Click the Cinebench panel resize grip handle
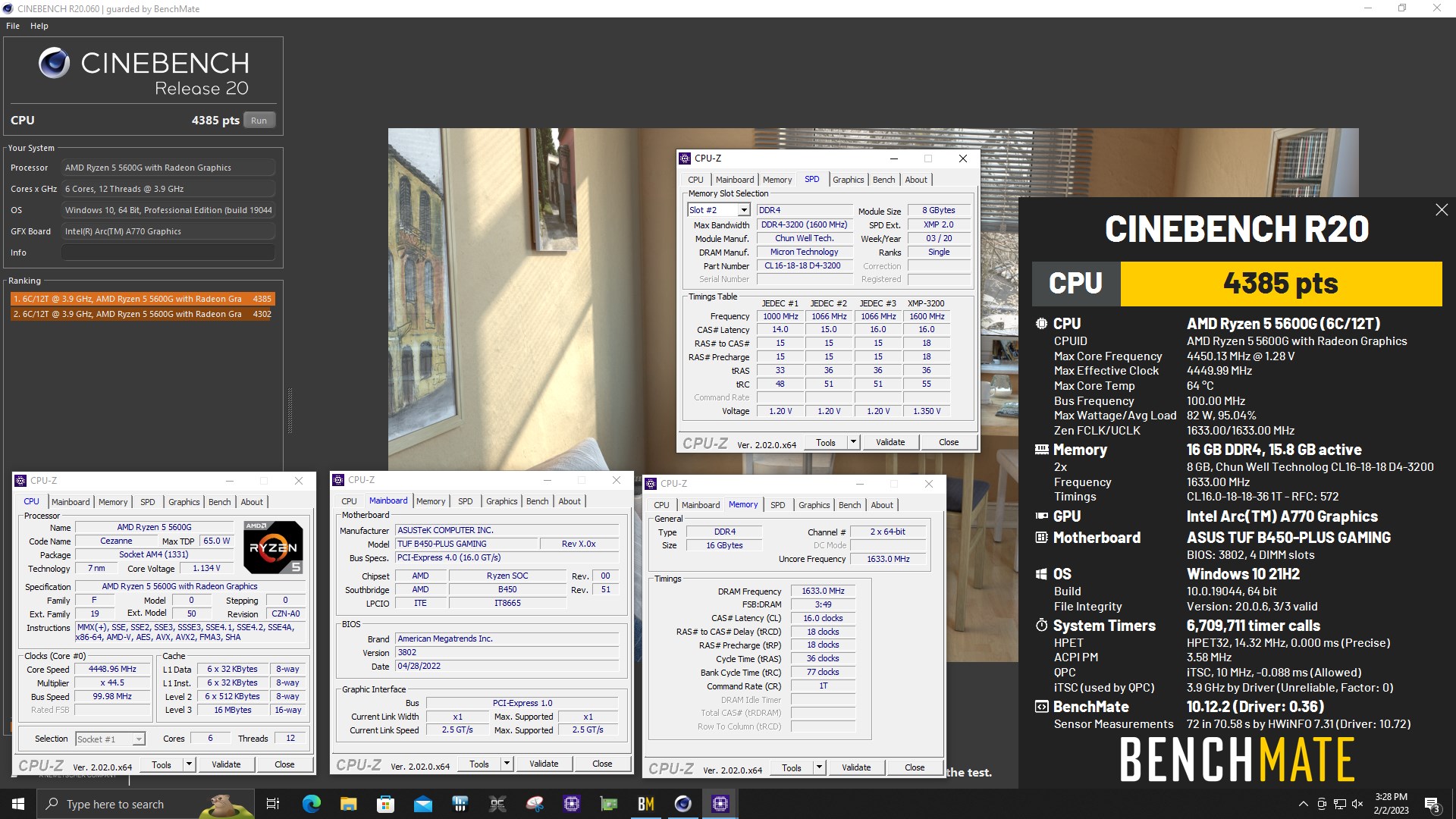This screenshot has width=1456, height=819. 290,411
